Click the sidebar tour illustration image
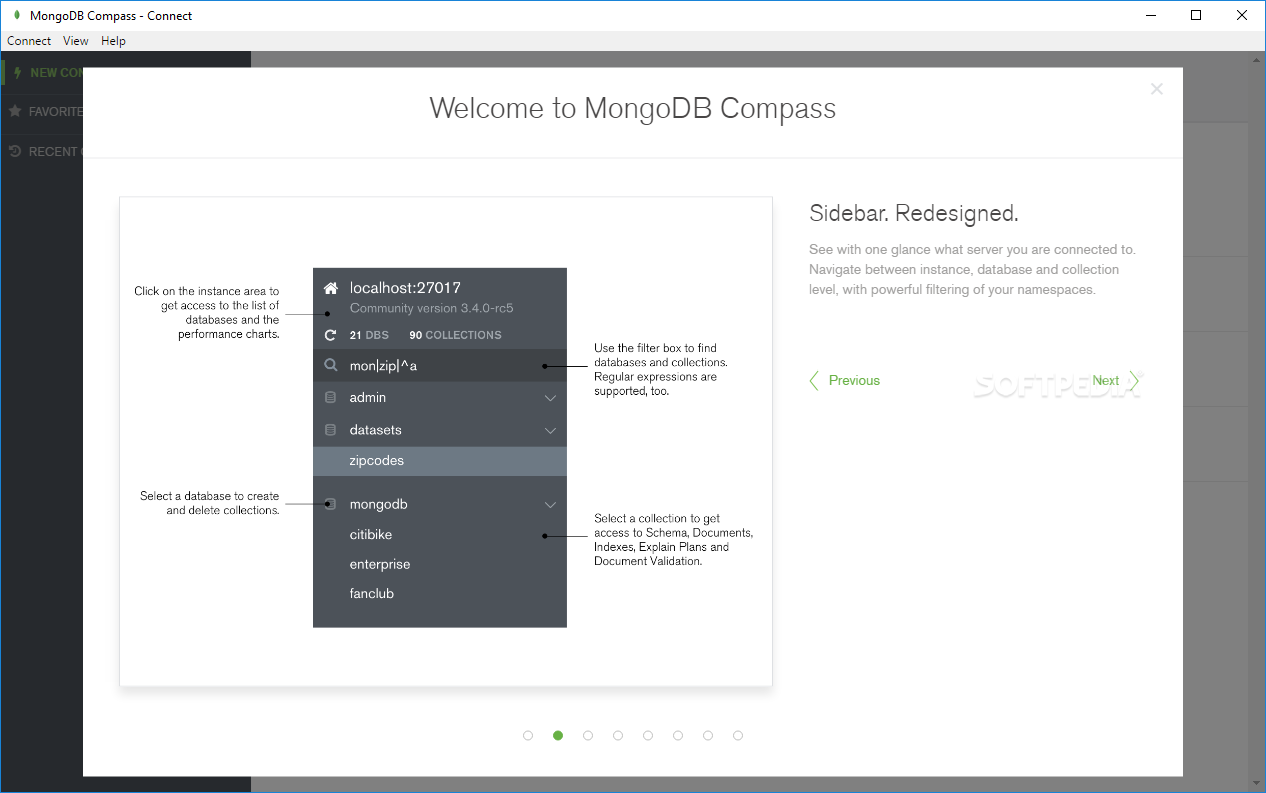The height and width of the screenshot is (793, 1266). (x=446, y=441)
